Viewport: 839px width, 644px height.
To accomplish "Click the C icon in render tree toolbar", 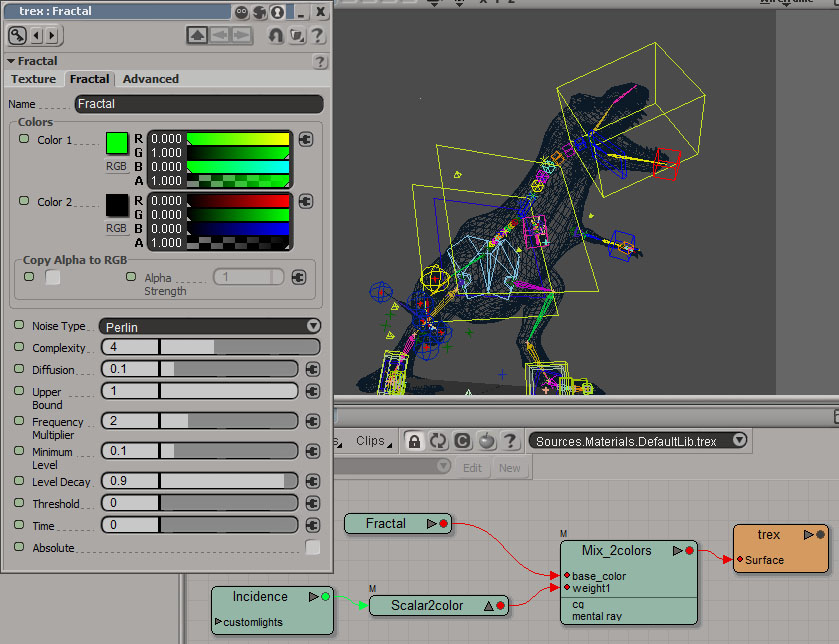I will 462,441.
